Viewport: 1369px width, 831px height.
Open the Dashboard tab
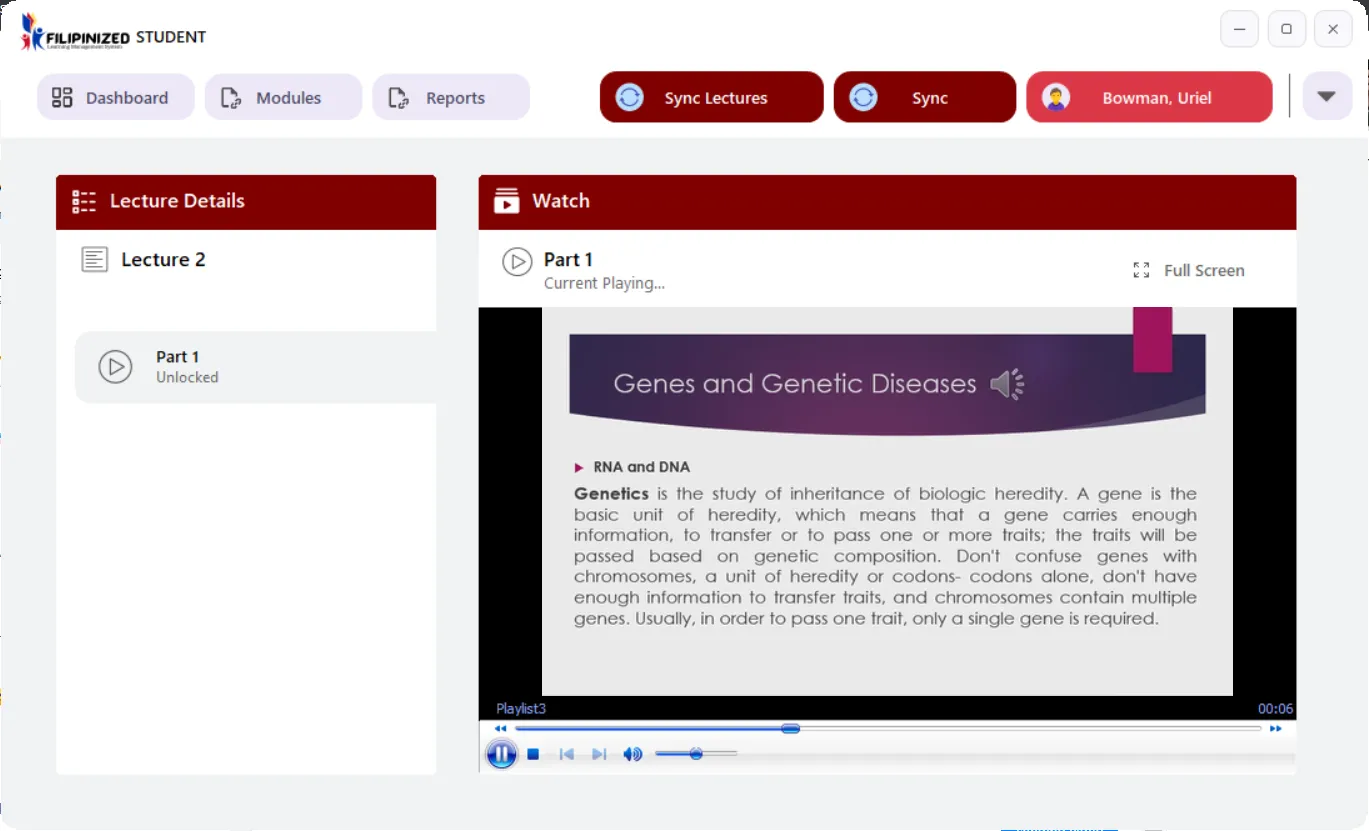pyautogui.click(x=115, y=98)
